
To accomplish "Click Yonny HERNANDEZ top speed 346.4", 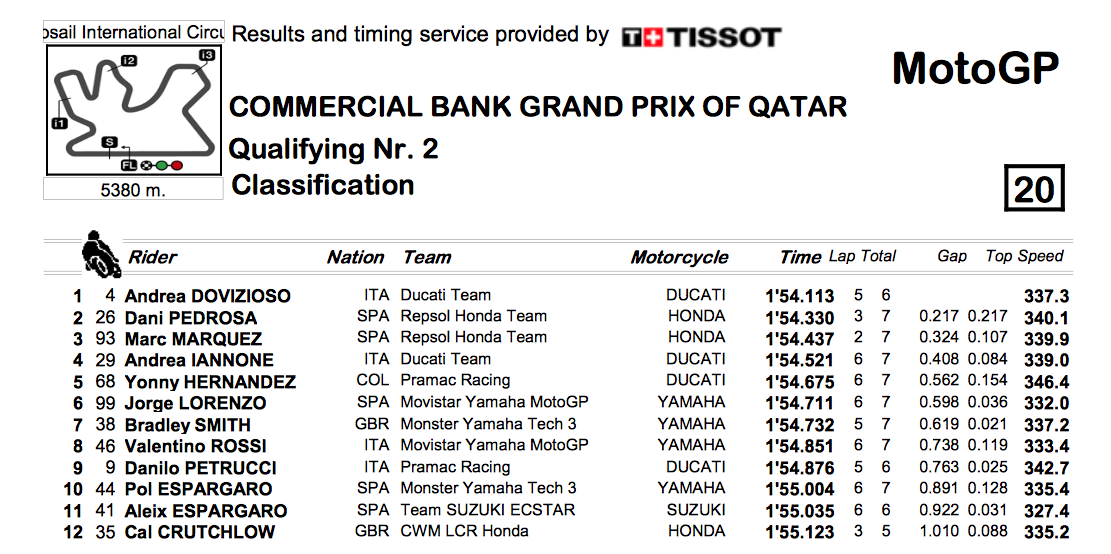I will tap(1047, 383).
